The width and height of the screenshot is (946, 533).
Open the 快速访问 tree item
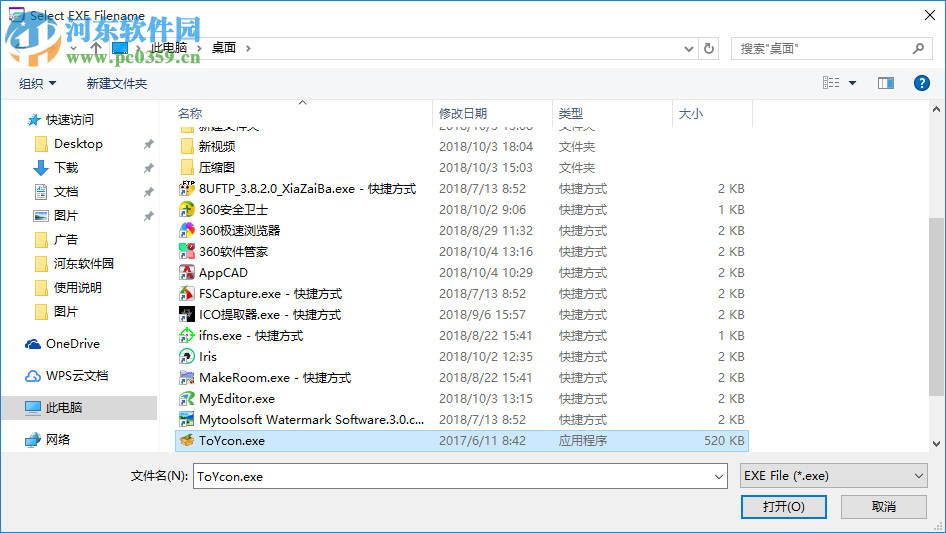tap(69, 120)
